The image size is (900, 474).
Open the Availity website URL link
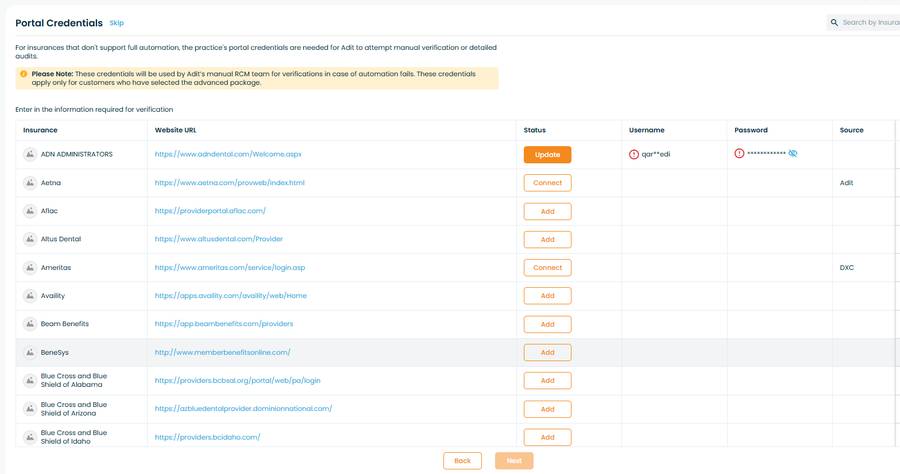pyautogui.click(x=230, y=296)
